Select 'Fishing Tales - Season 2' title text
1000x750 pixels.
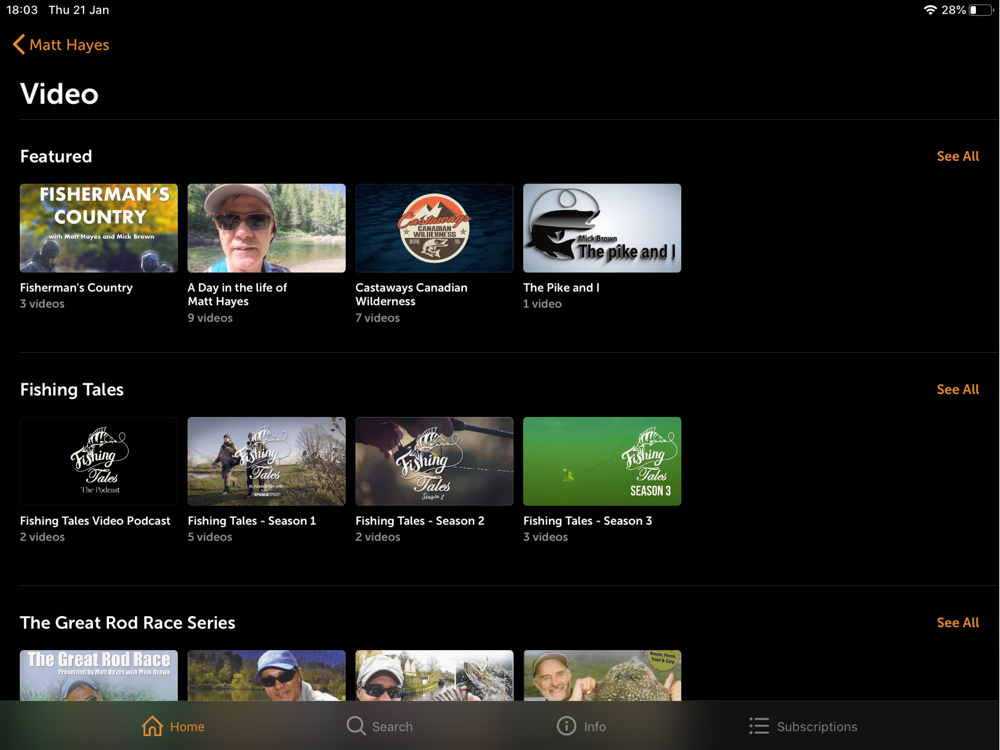[420, 521]
